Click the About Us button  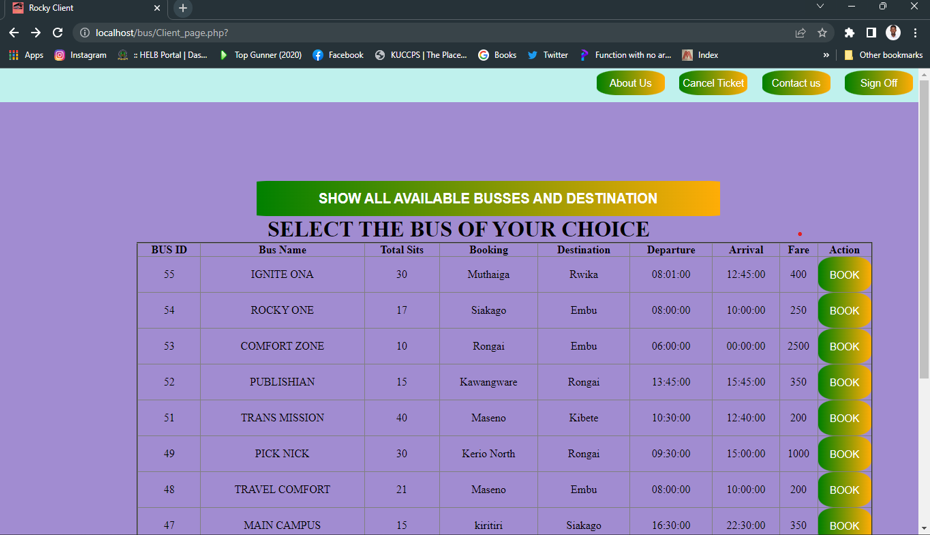[630, 83]
